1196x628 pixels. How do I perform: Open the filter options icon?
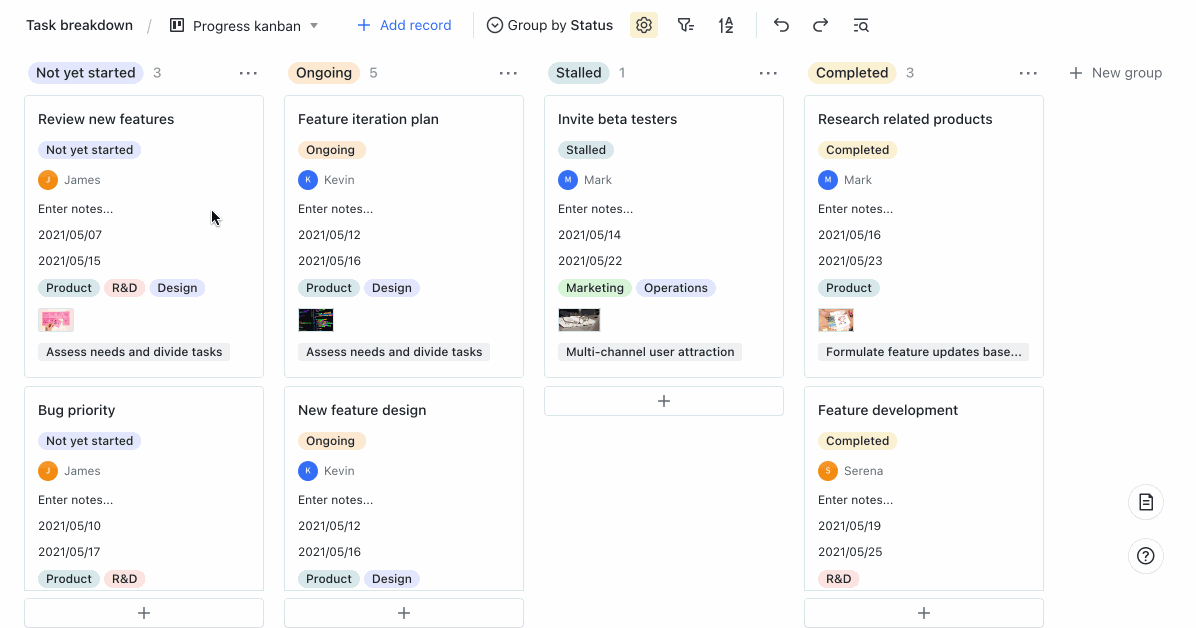pyautogui.click(x=685, y=25)
